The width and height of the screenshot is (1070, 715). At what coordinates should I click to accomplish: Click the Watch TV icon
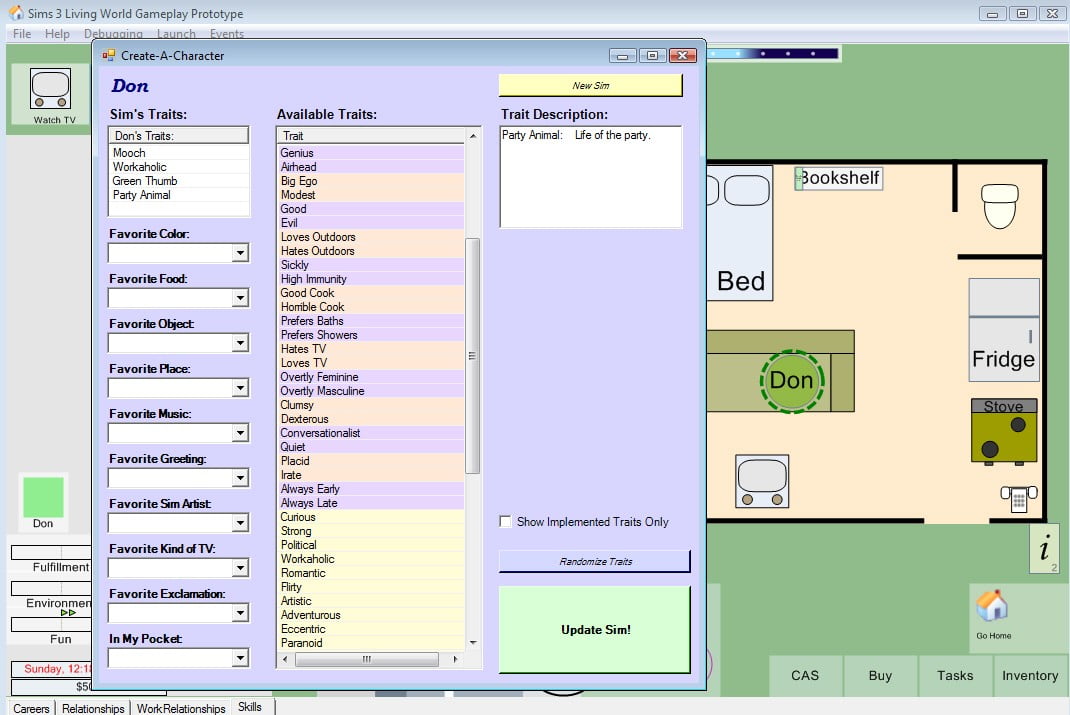pos(51,89)
